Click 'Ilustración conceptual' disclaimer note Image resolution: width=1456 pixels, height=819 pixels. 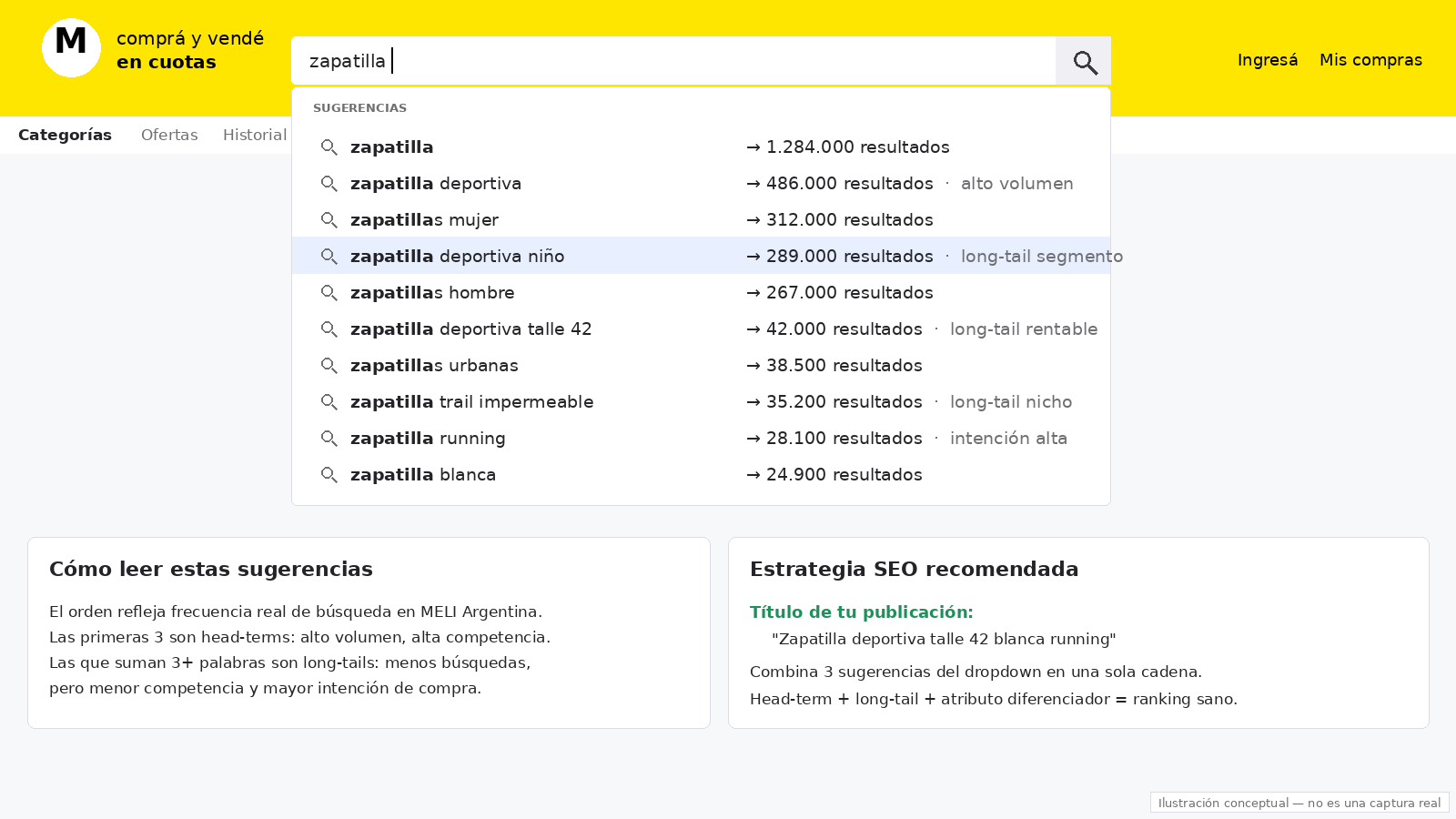click(x=1299, y=803)
